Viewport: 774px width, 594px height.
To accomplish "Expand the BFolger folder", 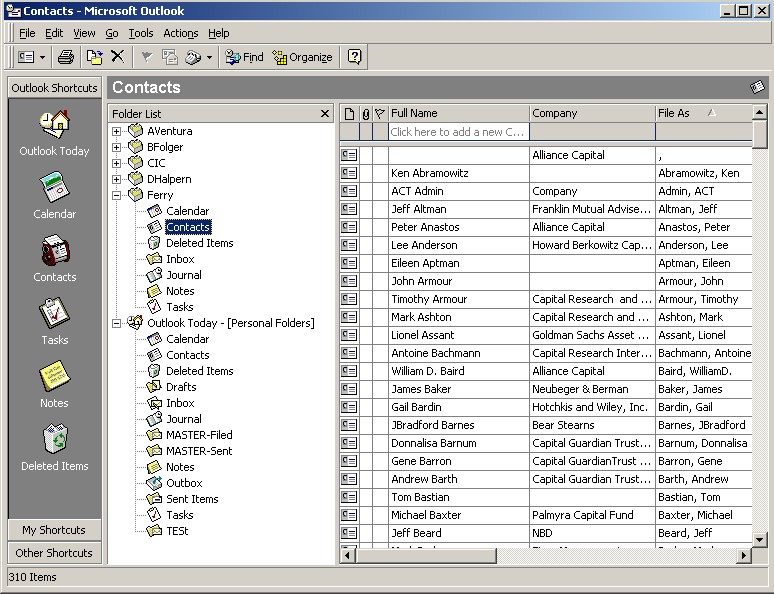I will [116, 147].
